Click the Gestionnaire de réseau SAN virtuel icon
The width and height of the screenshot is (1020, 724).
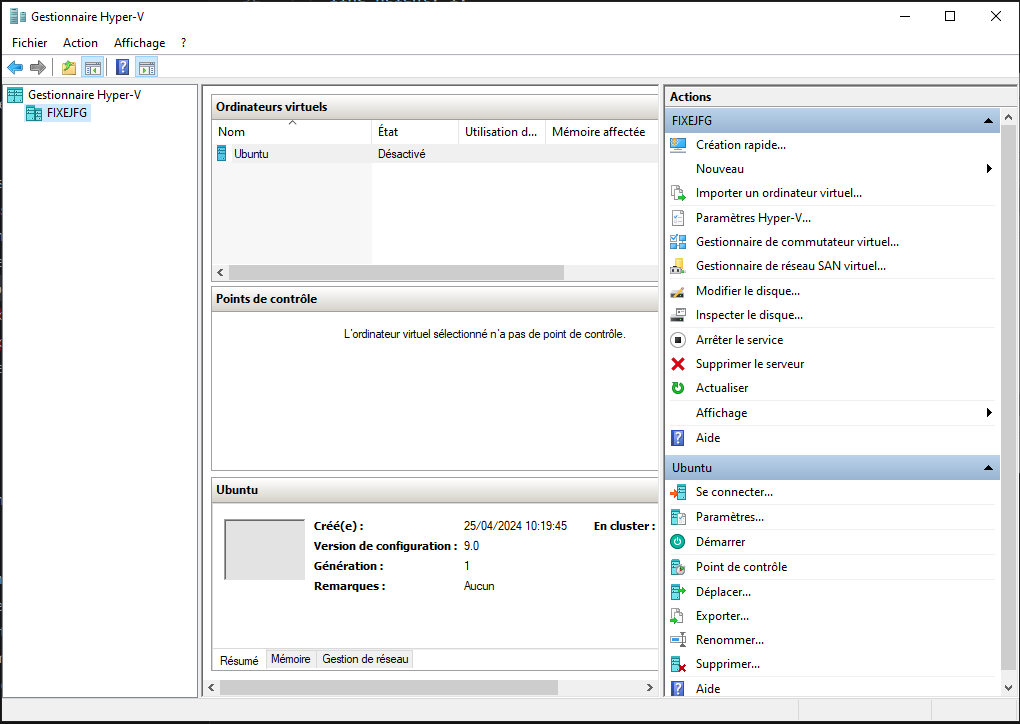678,266
